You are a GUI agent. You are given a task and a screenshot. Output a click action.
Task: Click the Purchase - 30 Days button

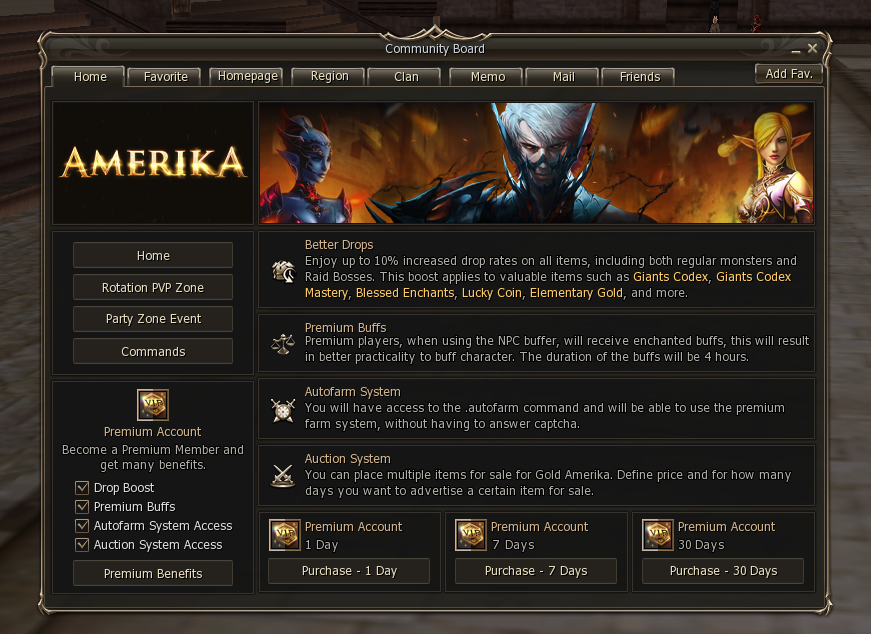(x=723, y=571)
